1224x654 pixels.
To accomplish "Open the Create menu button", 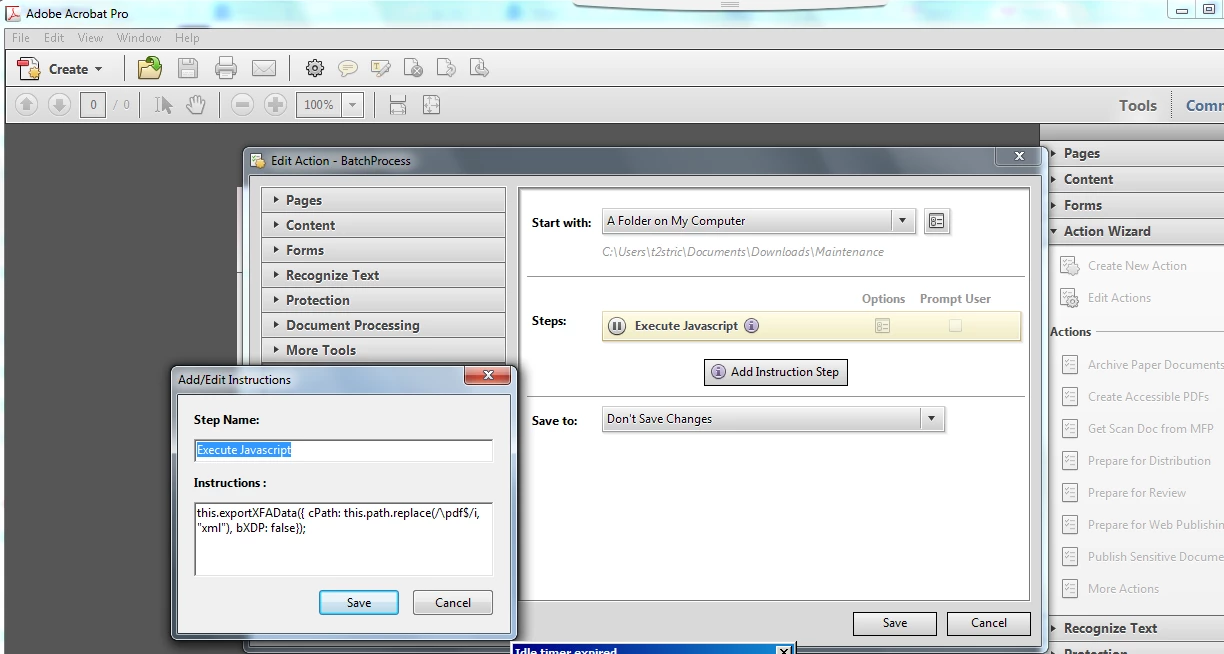I will coord(60,69).
